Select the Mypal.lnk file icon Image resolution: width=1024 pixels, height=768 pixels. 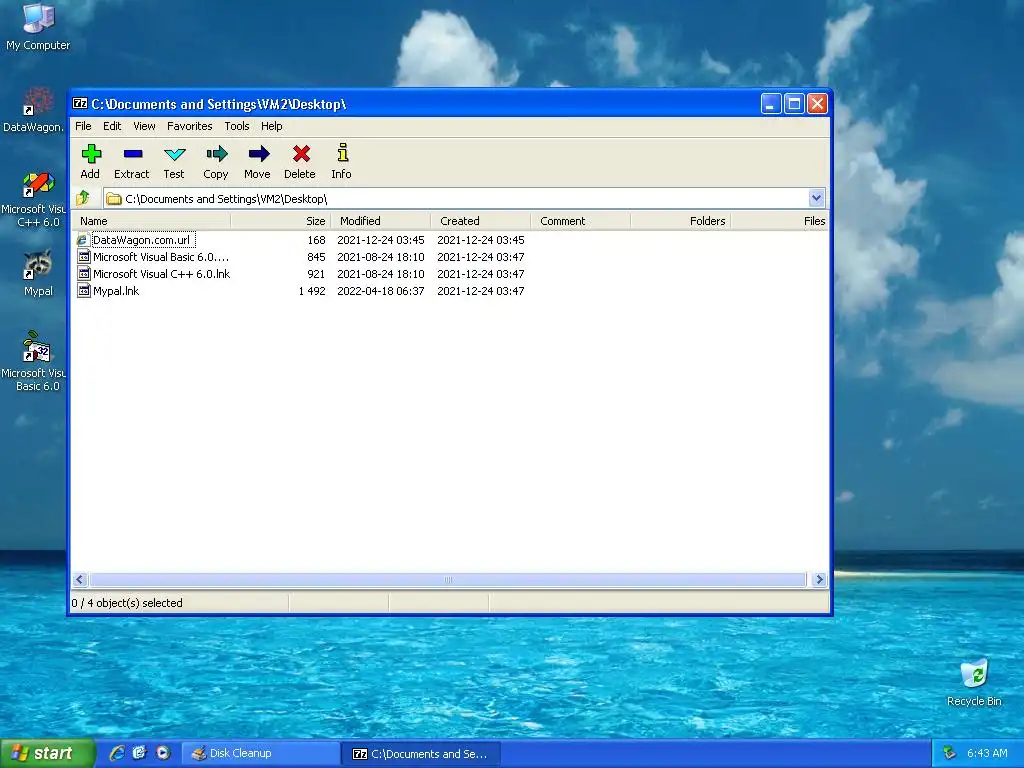pyautogui.click(x=84, y=291)
